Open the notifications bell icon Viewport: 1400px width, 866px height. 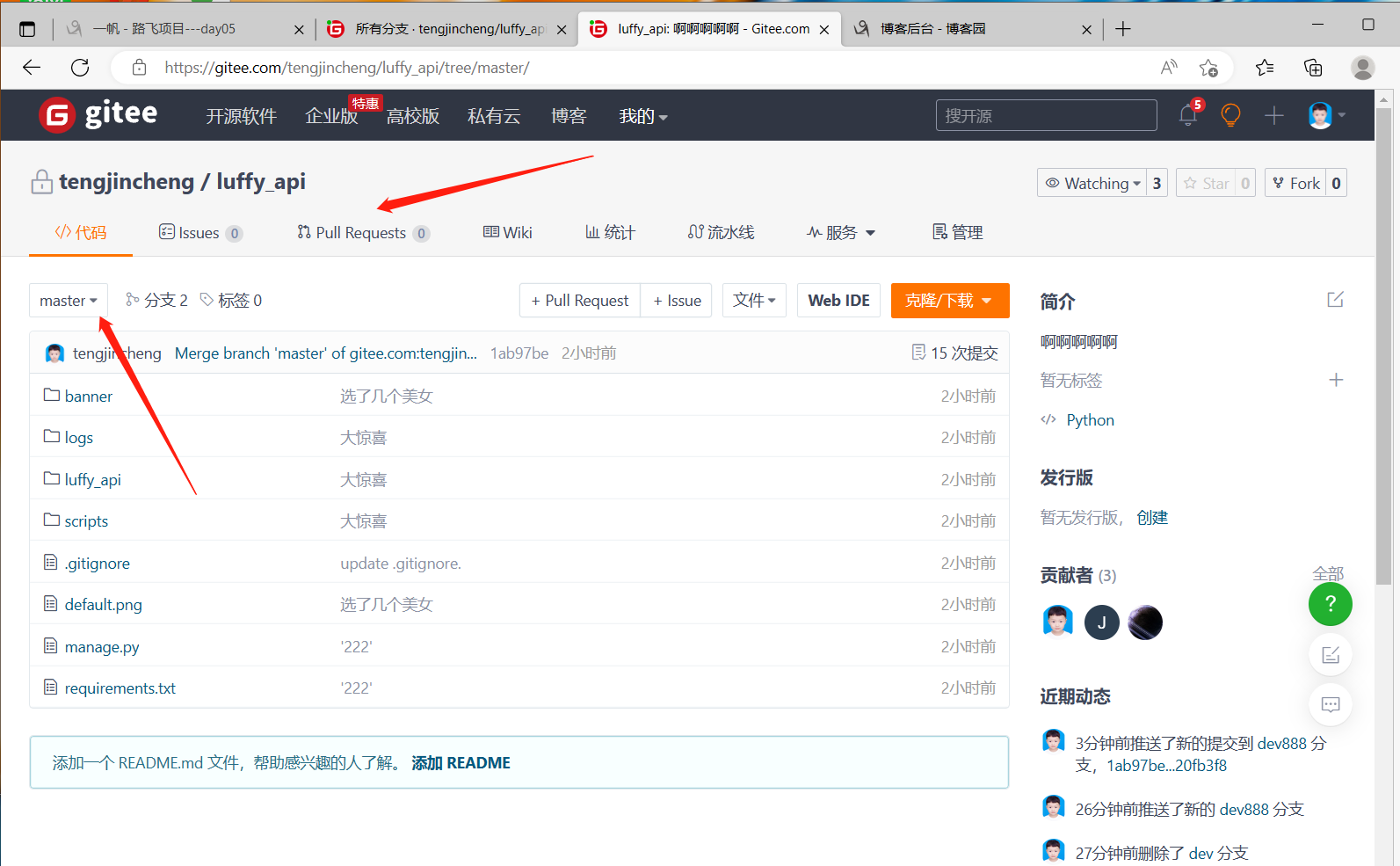coord(1188,114)
